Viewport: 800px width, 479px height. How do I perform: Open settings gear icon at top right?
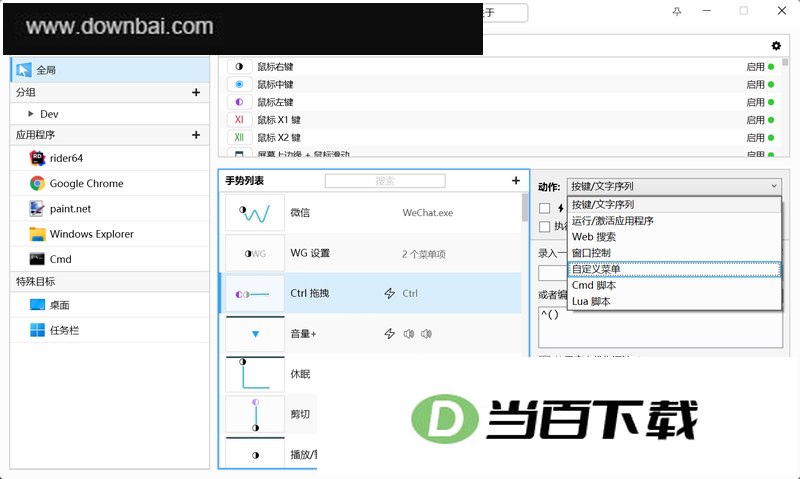pos(776,46)
